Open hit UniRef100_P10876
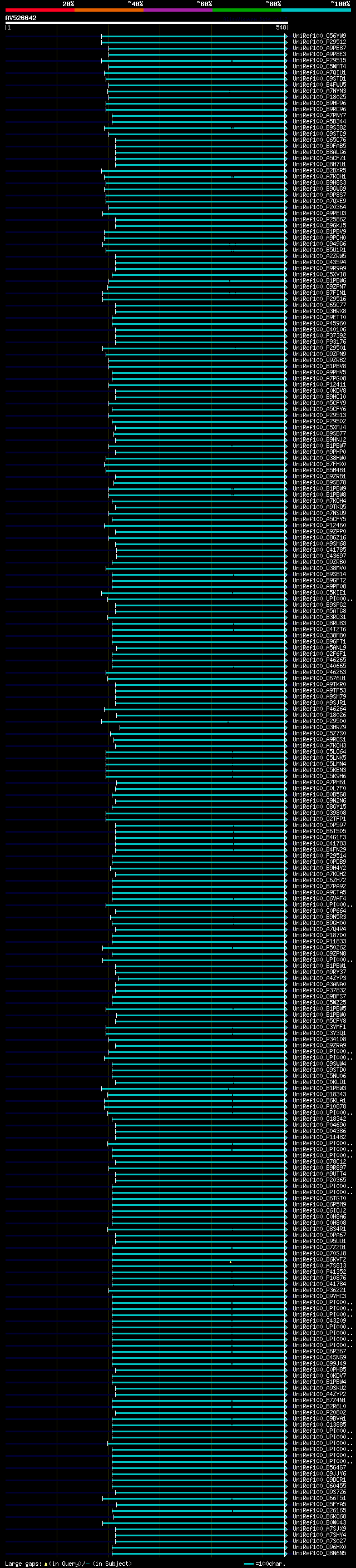The width and height of the screenshot is (356, 1568). pyautogui.click(x=319, y=1278)
